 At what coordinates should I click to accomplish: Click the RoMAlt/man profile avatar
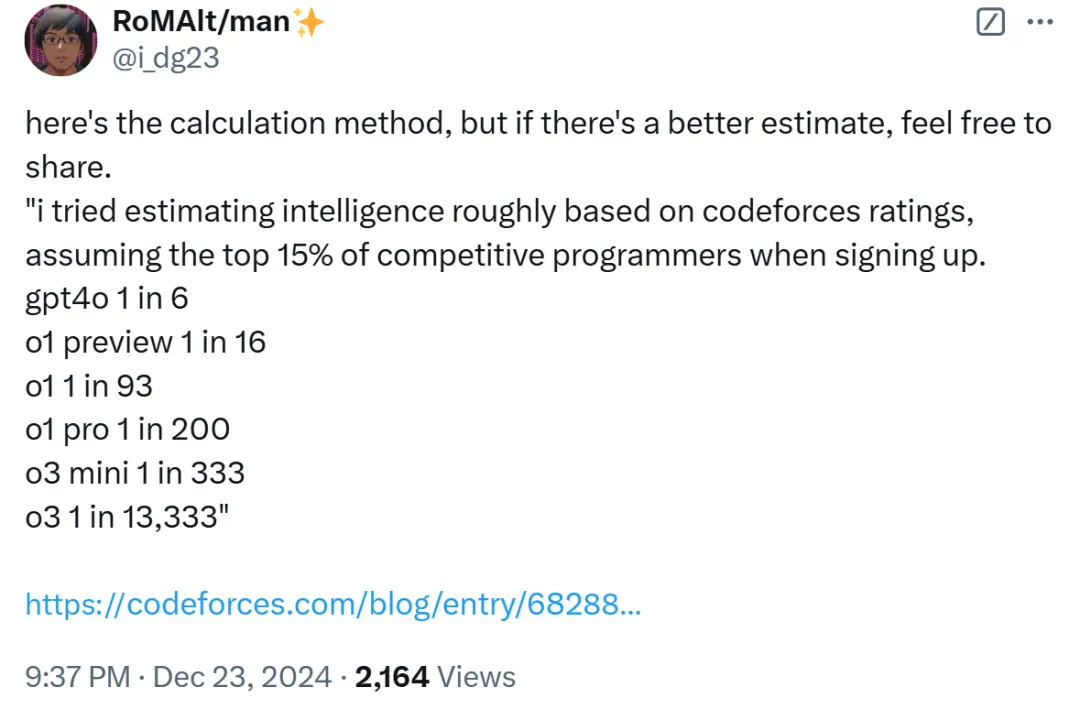coord(61,39)
